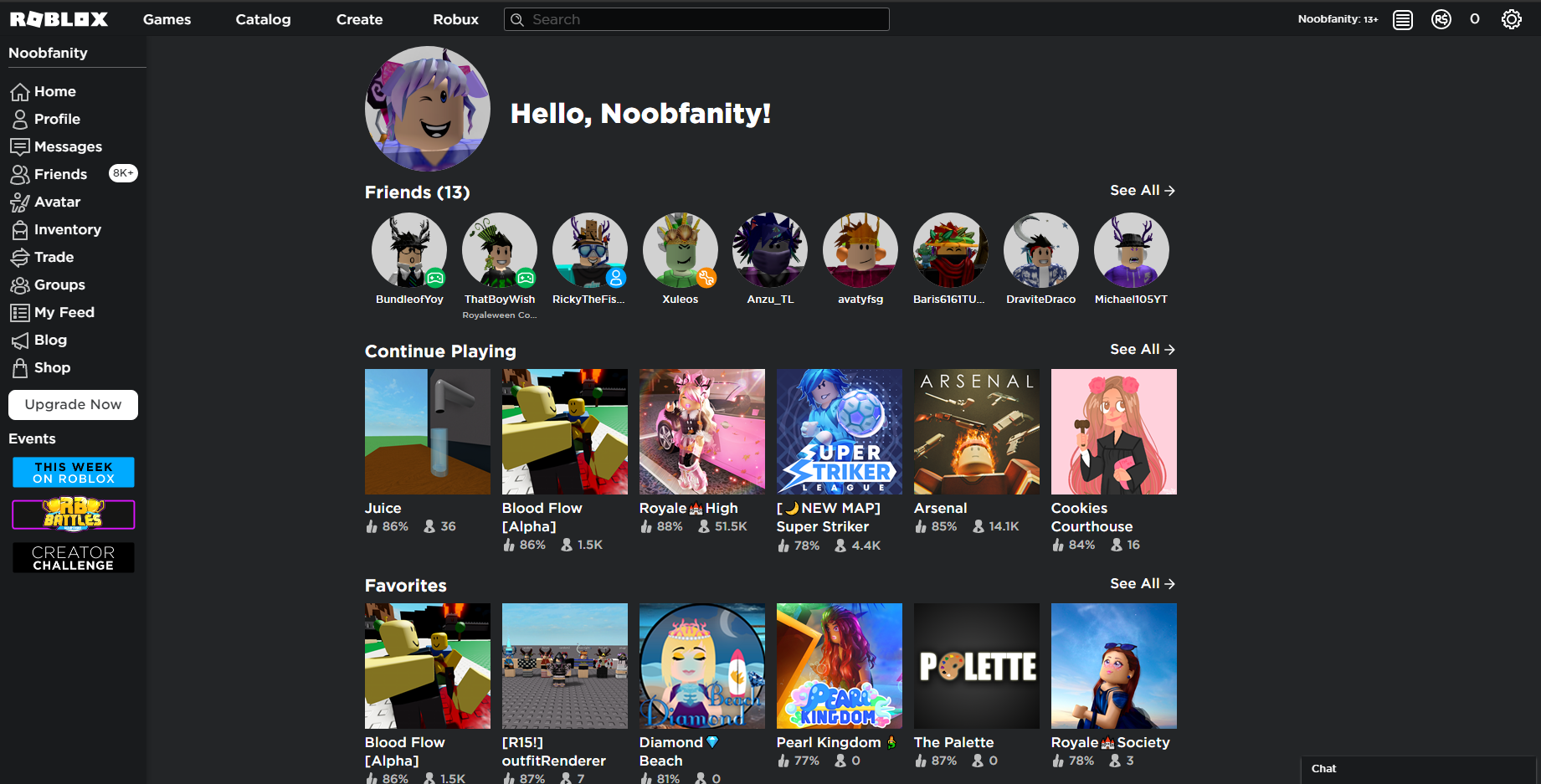Click the Roblox logo
Image resolution: width=1541 pixels, height=784 pixels.
point(59,19)
